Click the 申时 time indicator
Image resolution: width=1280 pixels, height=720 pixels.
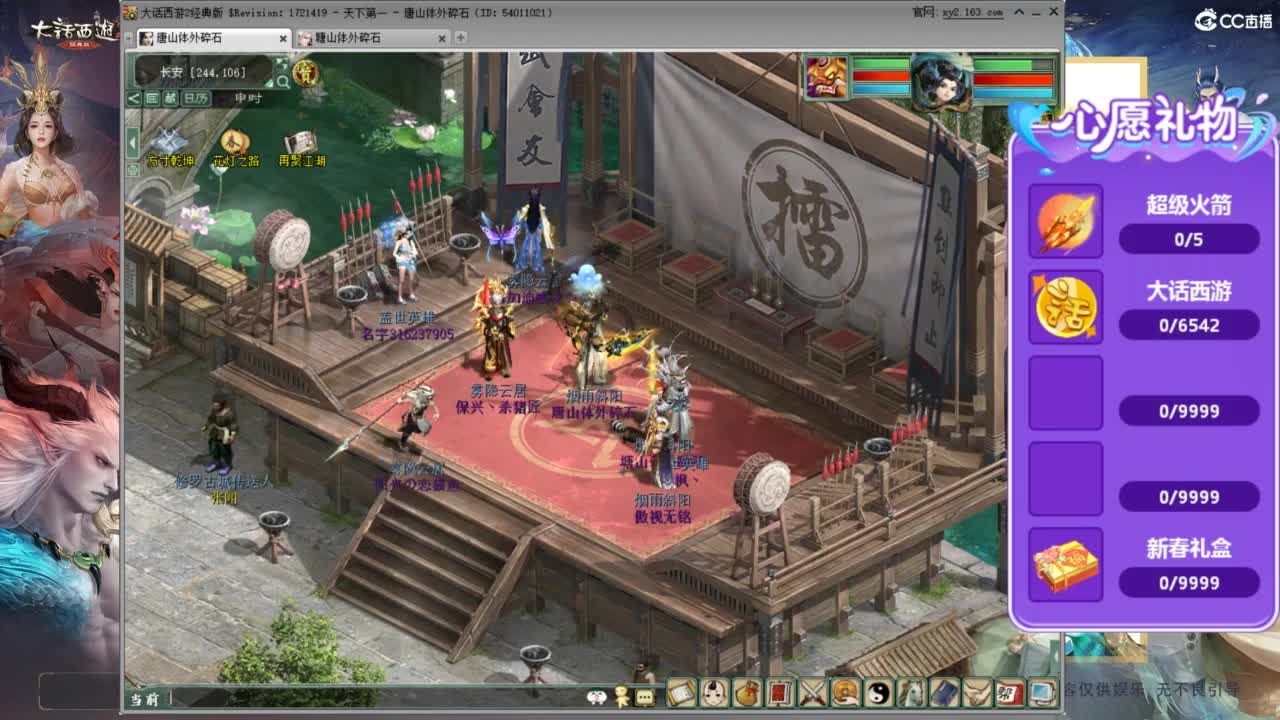pos(248,98)
